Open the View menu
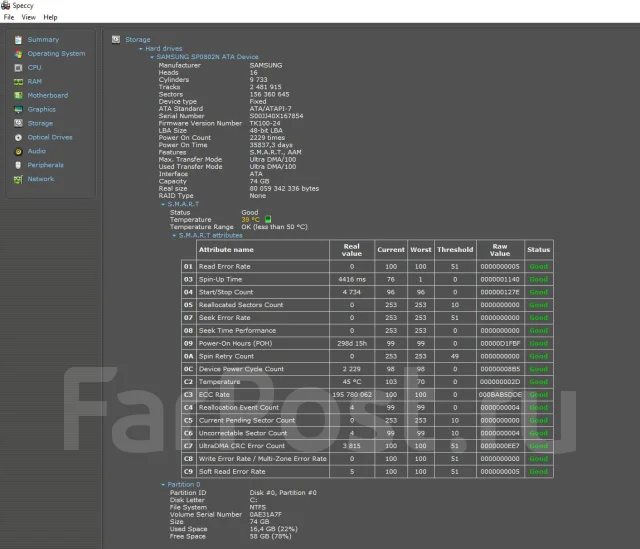This screenshot has height=549, width=640. 29,17
